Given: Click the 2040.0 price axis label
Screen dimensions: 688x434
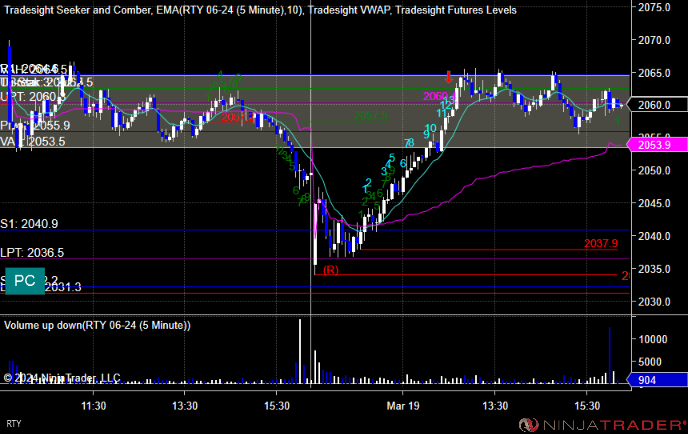Looking at the screenshot, I should click(654, 236).
